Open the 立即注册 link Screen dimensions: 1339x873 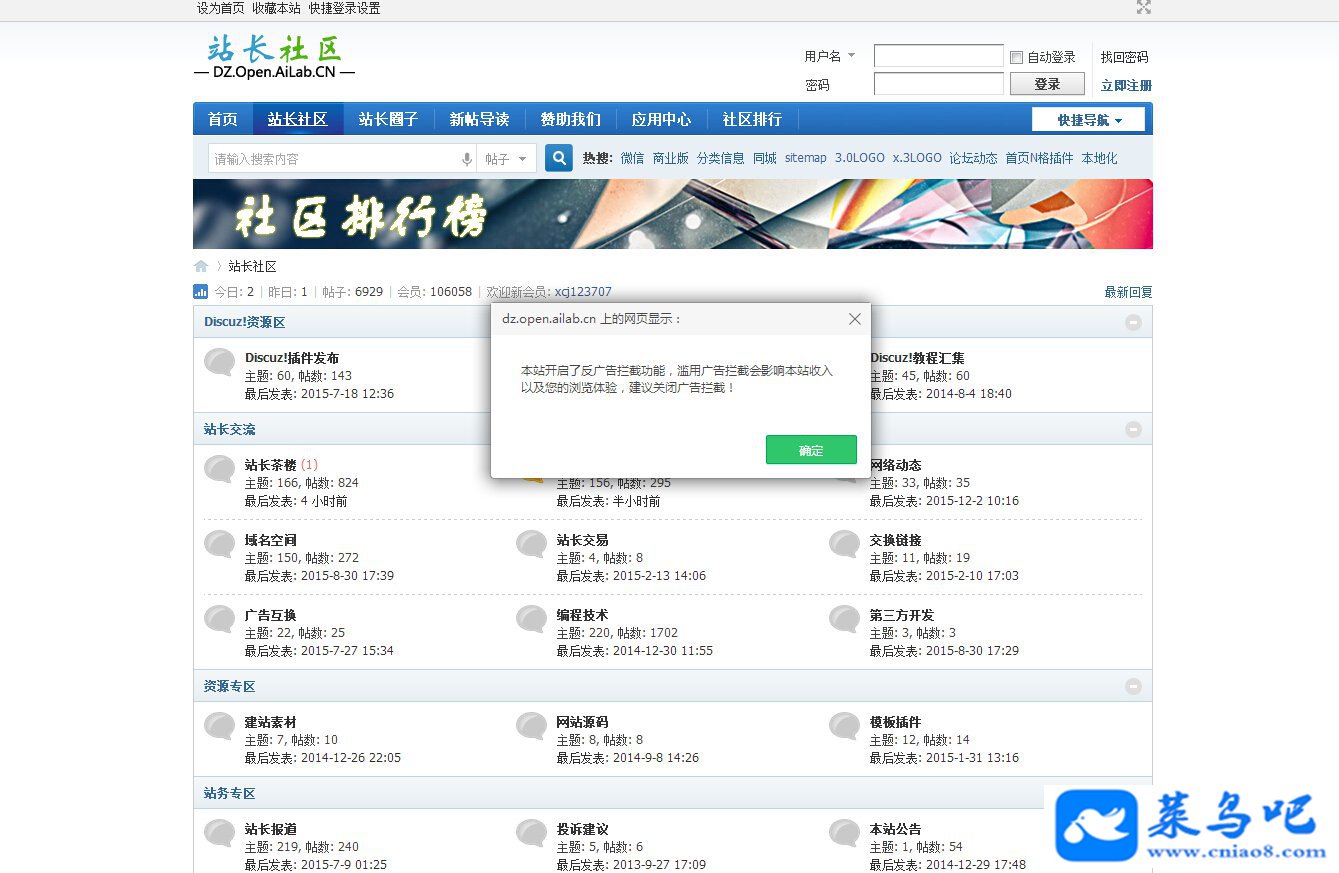(1126, 85)
